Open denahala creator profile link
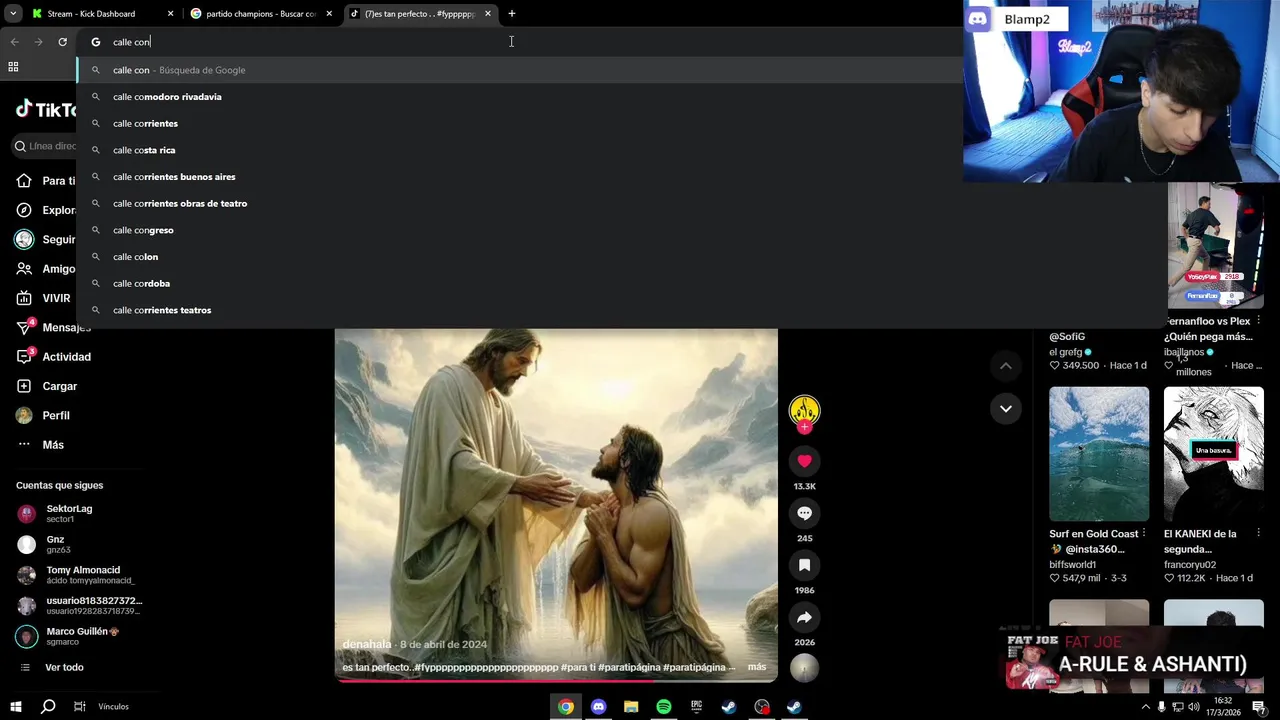The height and width of the screenshot is (720, 1280). (366, 645)
